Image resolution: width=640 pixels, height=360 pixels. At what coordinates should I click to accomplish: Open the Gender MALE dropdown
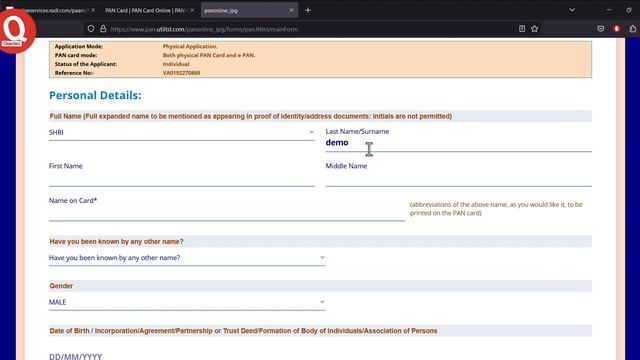(187, 302)
